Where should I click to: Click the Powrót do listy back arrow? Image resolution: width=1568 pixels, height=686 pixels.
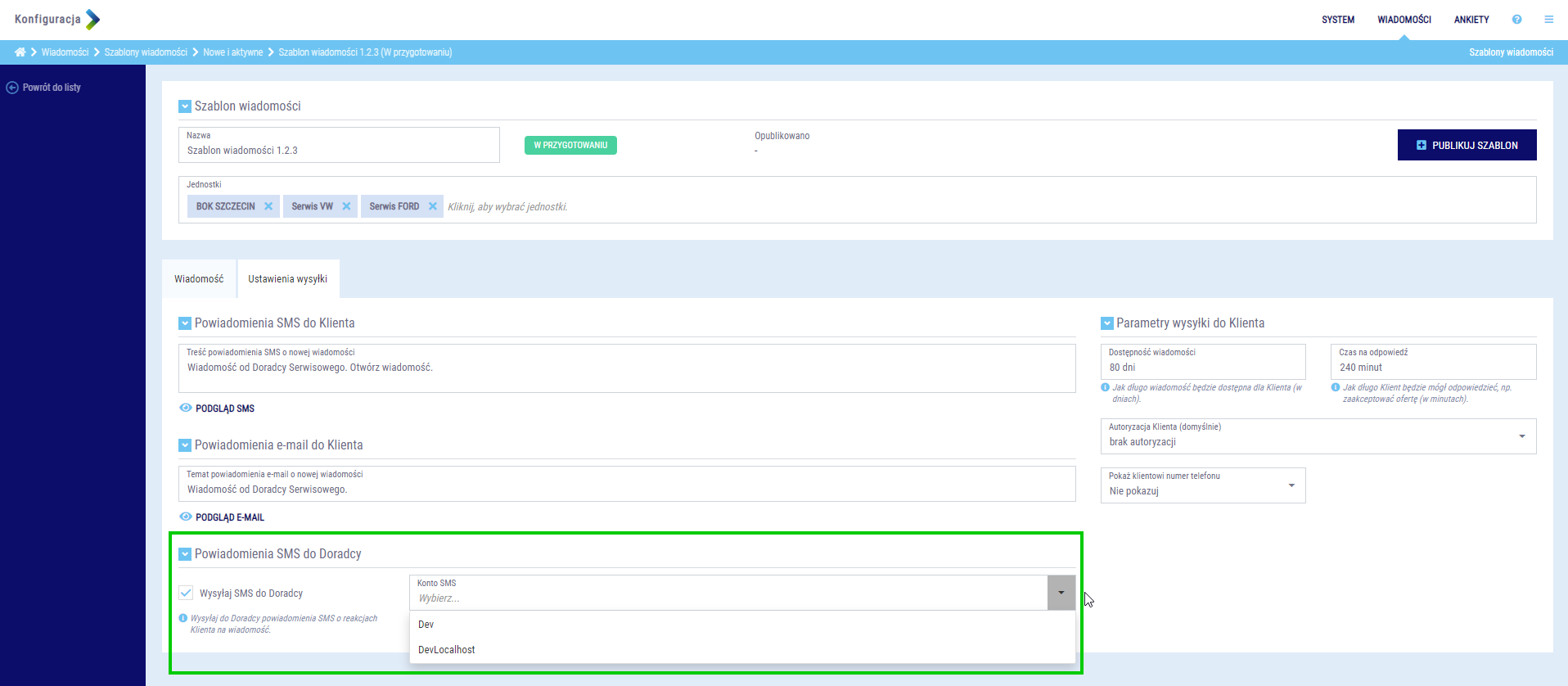[12, 88]
